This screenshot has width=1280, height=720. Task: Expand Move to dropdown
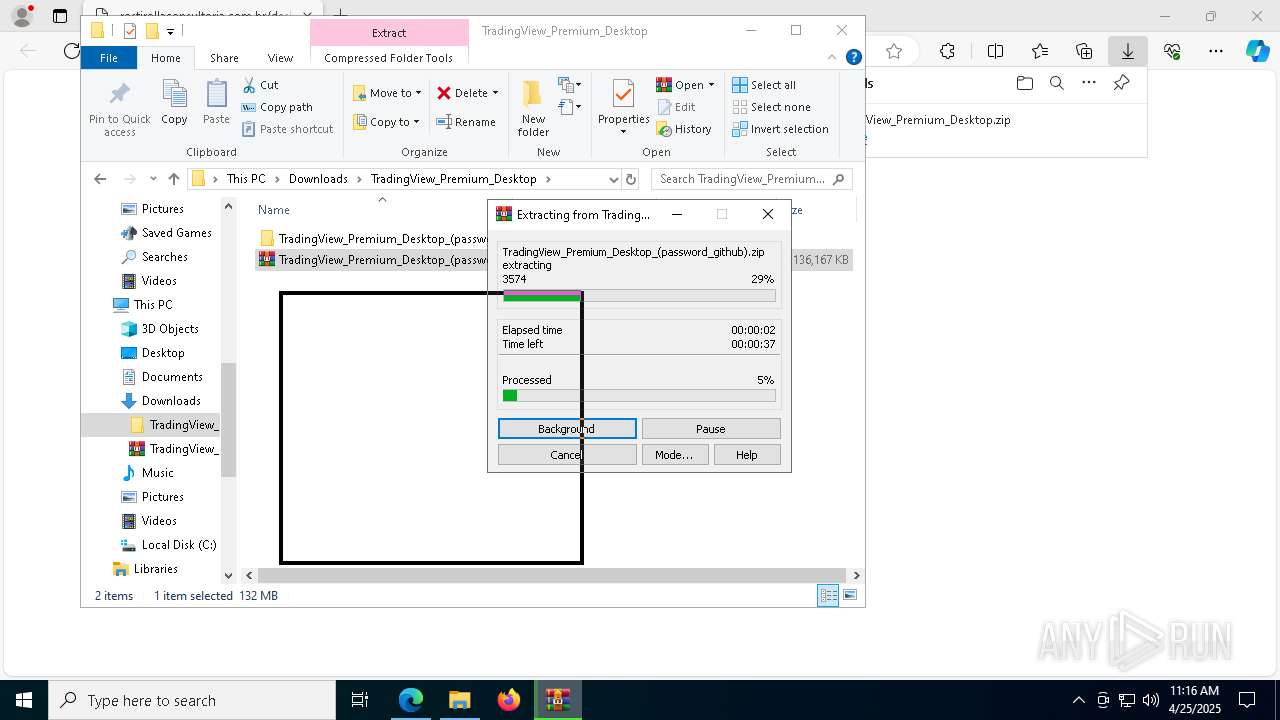click(x=418, y=93)
